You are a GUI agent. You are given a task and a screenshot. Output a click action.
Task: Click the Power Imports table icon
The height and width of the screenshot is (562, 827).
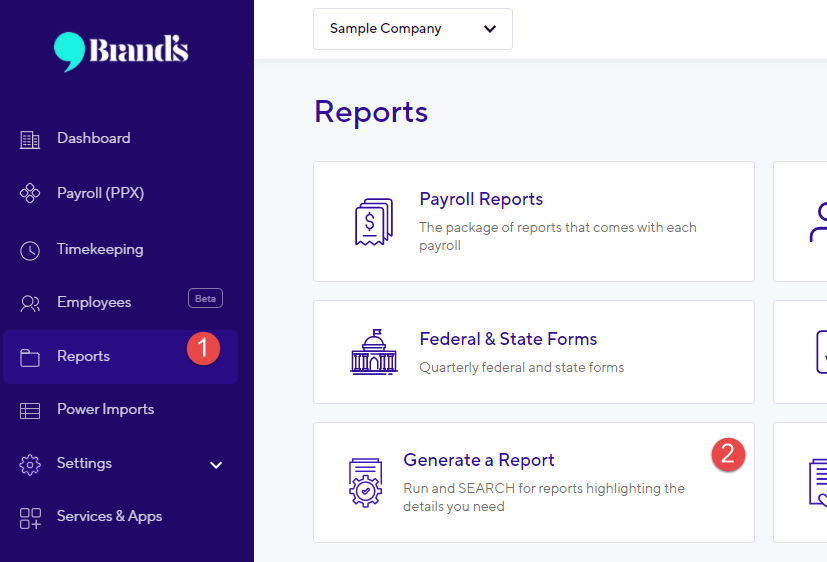30,411
